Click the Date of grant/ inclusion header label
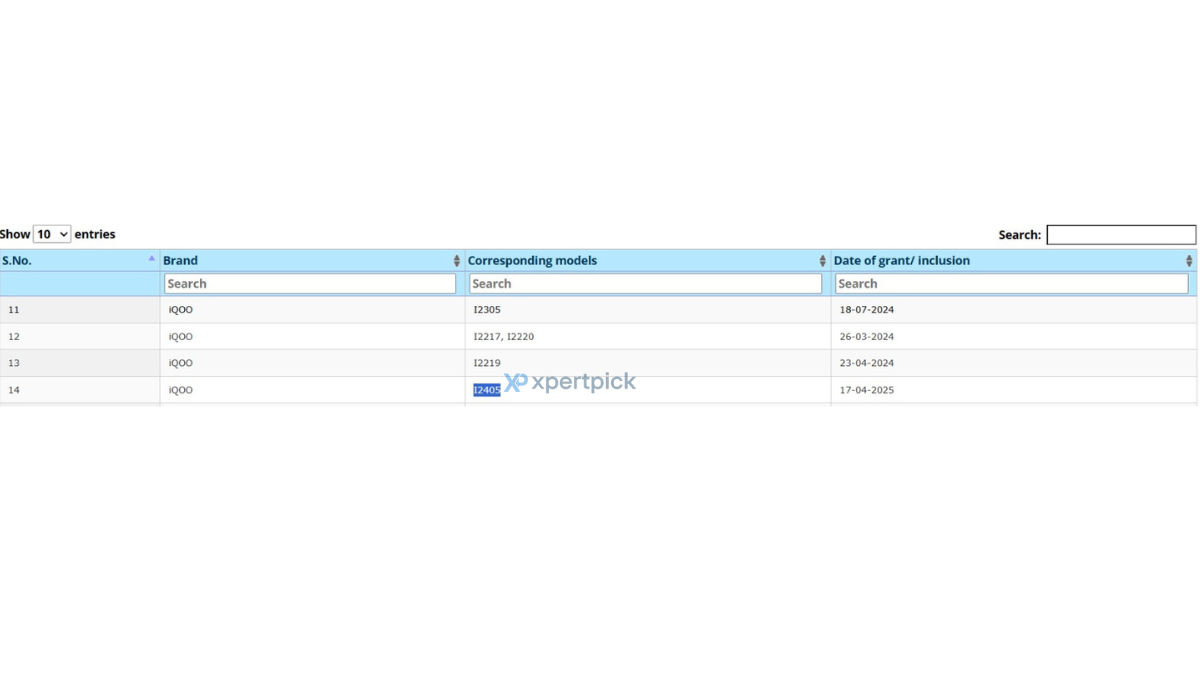This screenshot has width=1200, height=680. 902,260
